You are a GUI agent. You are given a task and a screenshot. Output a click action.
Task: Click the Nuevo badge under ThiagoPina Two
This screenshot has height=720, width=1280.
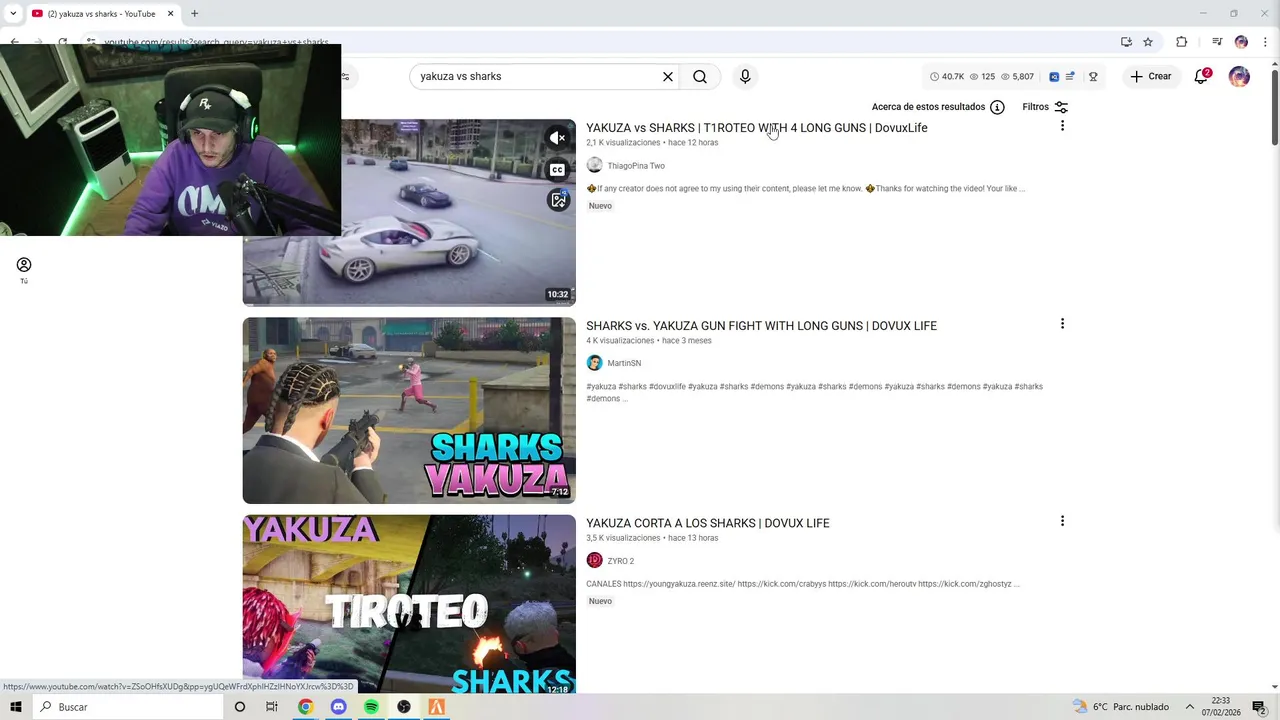(x=600, y=206)
